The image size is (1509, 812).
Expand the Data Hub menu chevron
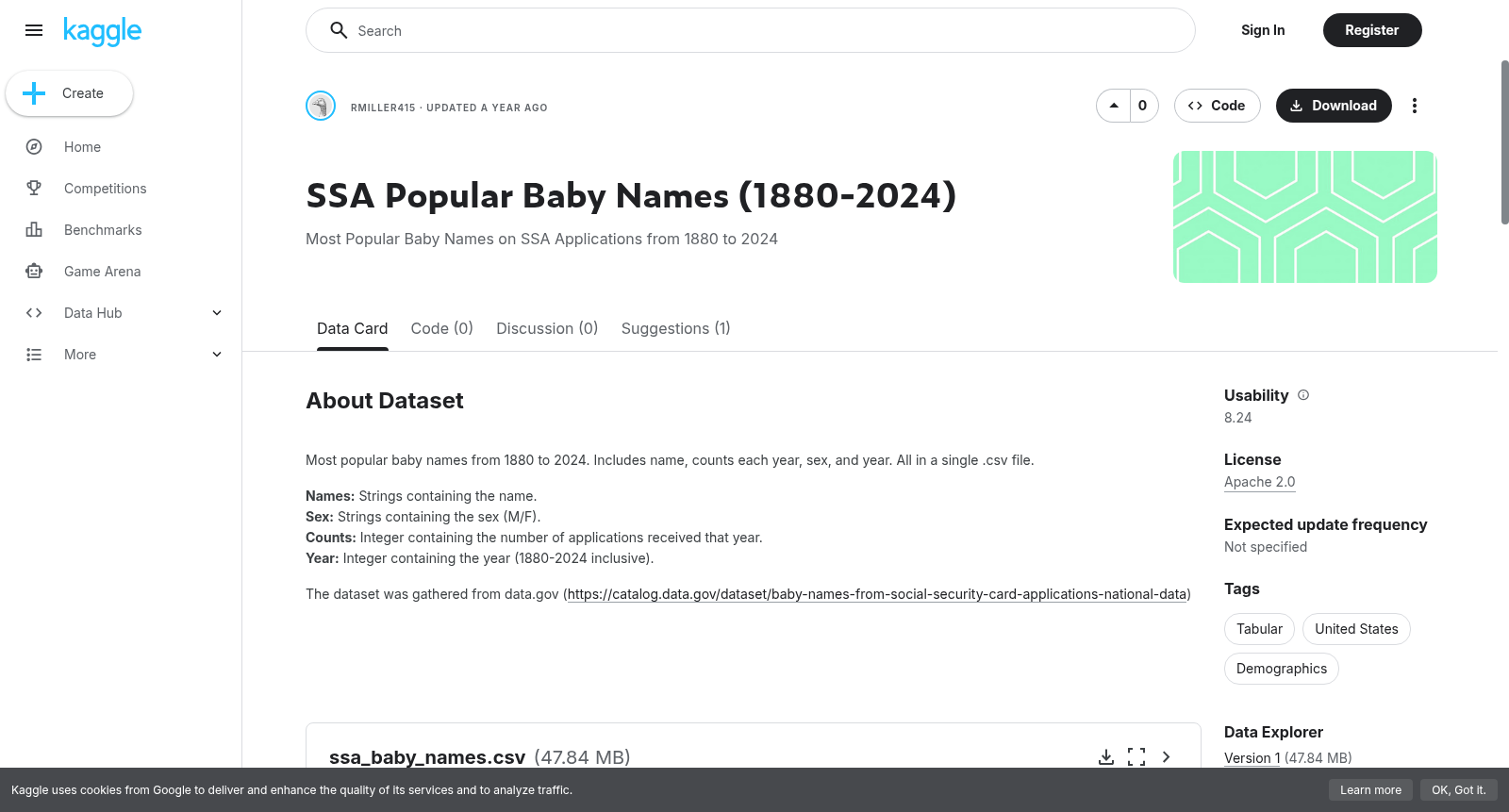click(x=217, y=313)
